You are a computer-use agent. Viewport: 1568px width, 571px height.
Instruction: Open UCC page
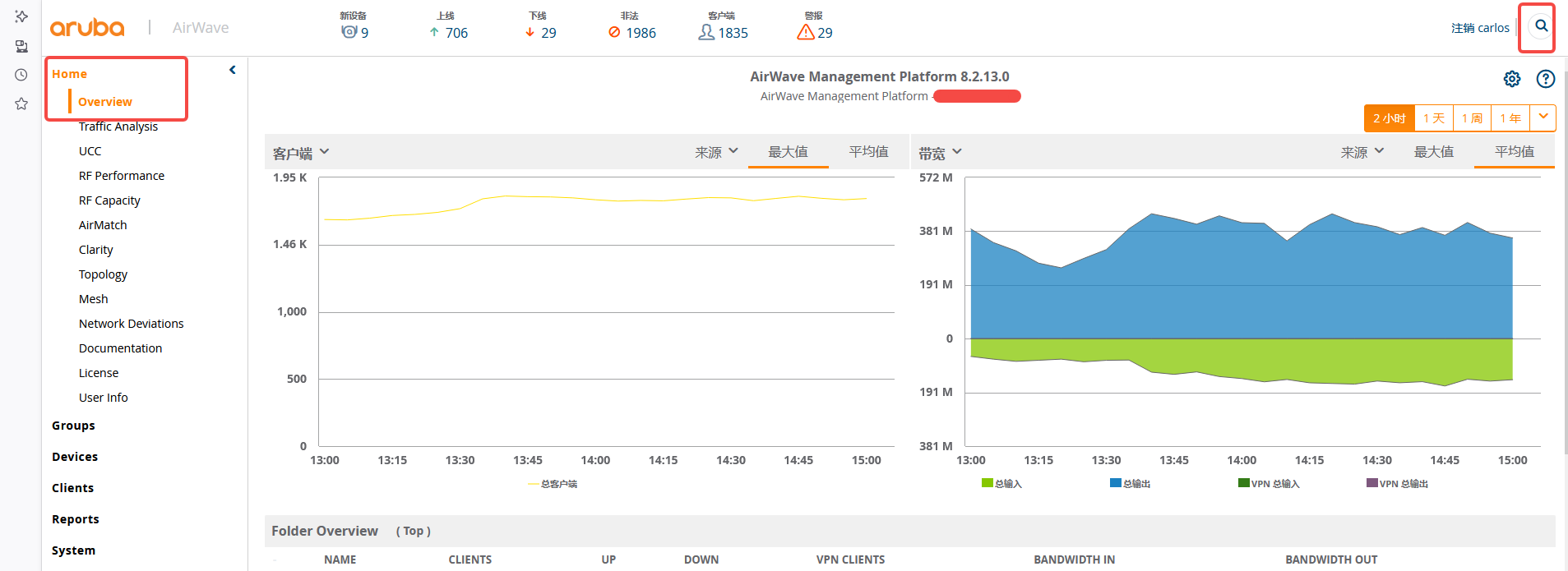coord(90,151)
